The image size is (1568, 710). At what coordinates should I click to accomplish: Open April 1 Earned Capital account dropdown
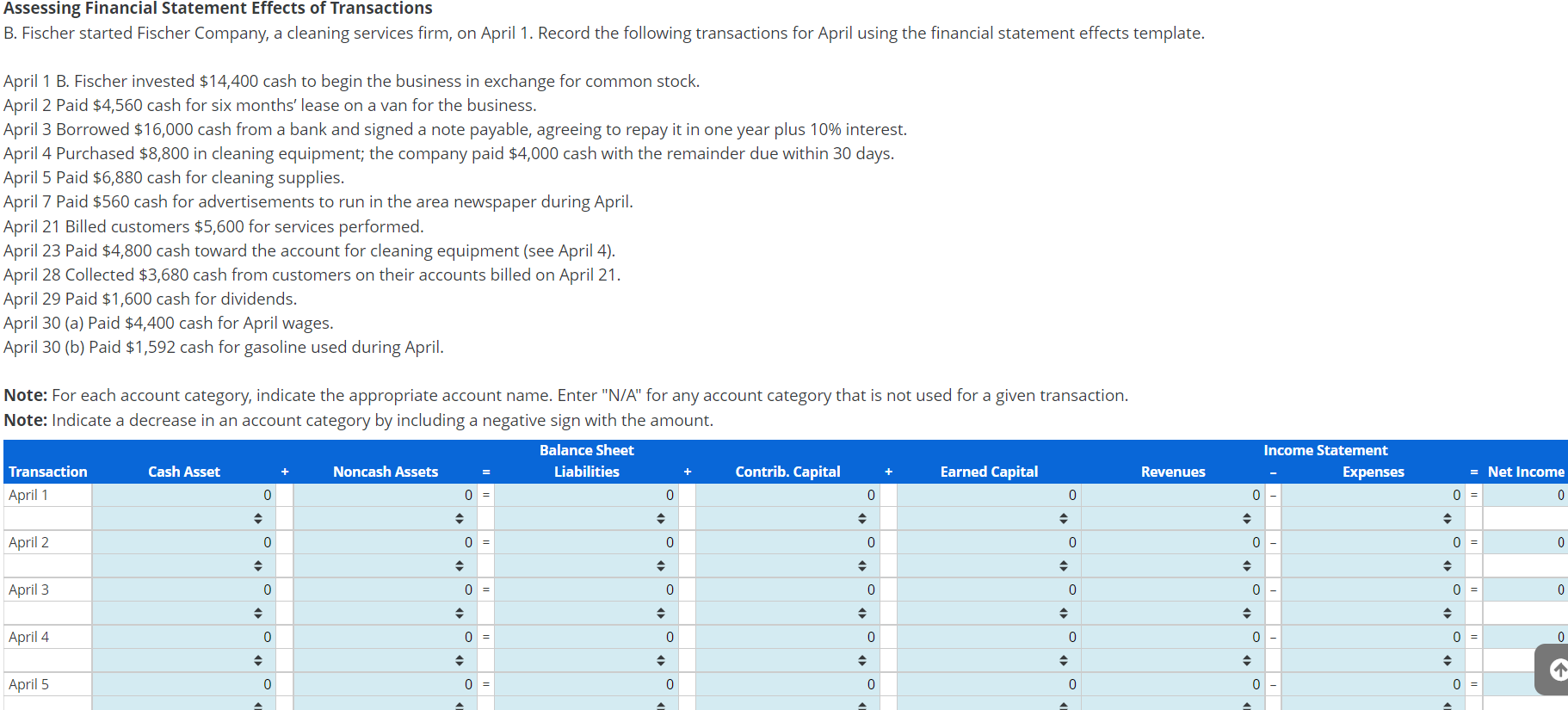[x=989, y=518]
